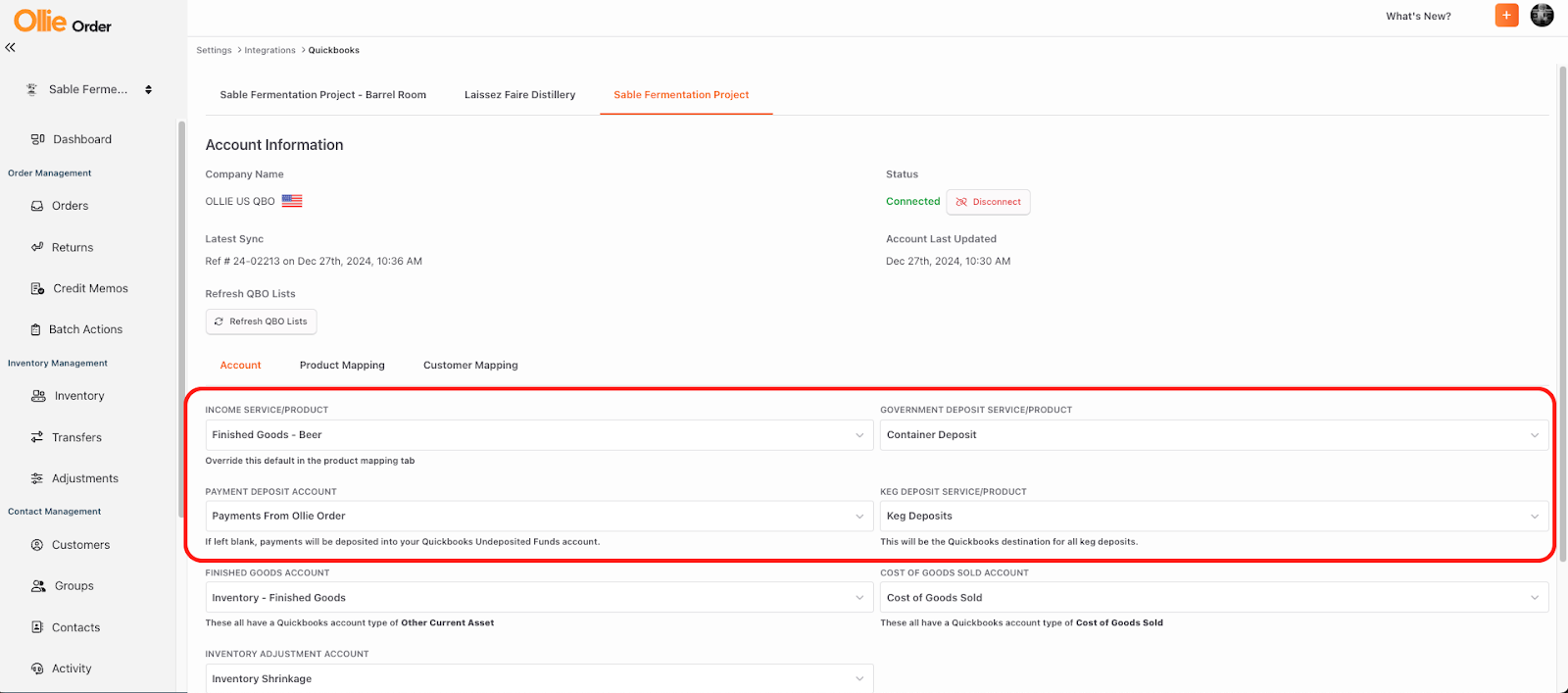The height and width of the screenshot is (693, 1568).
Task: Click the Adjustments sliders icon
Action: click(37, 478)
